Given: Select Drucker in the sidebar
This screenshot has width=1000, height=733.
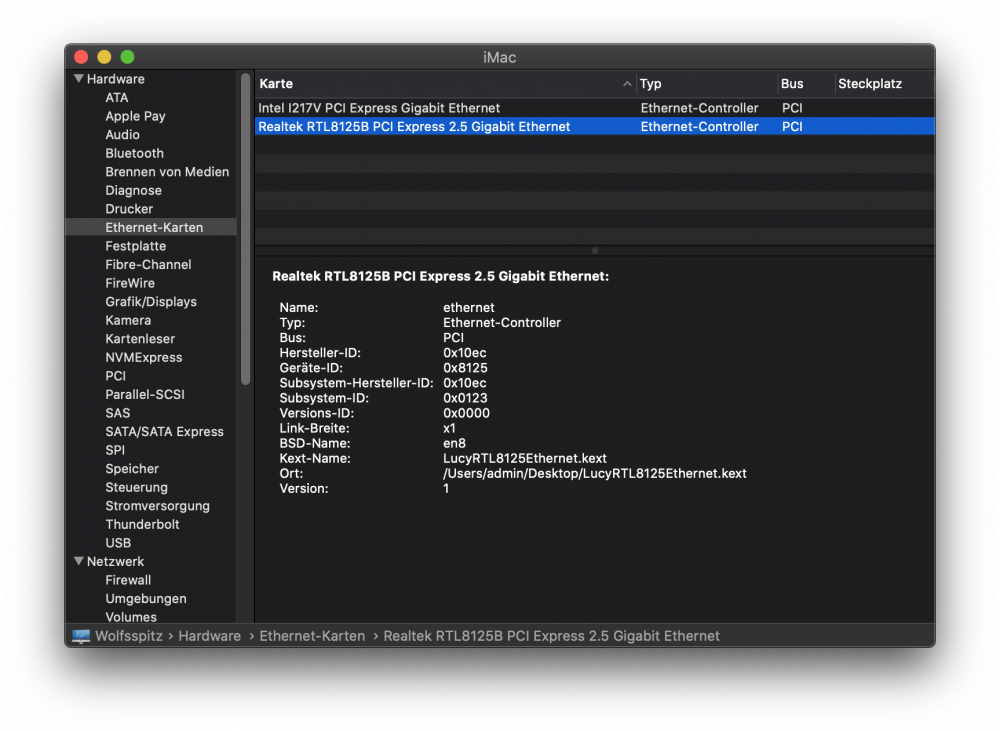Looking at the screenshot, I should [x=129, y=209].
